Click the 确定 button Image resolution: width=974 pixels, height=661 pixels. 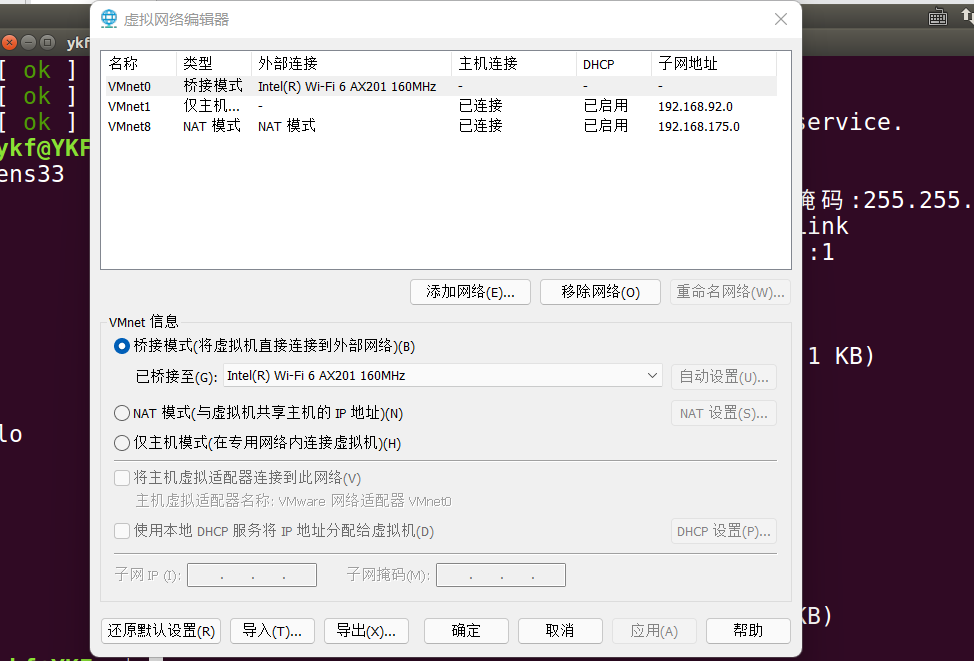click(466, 631)
